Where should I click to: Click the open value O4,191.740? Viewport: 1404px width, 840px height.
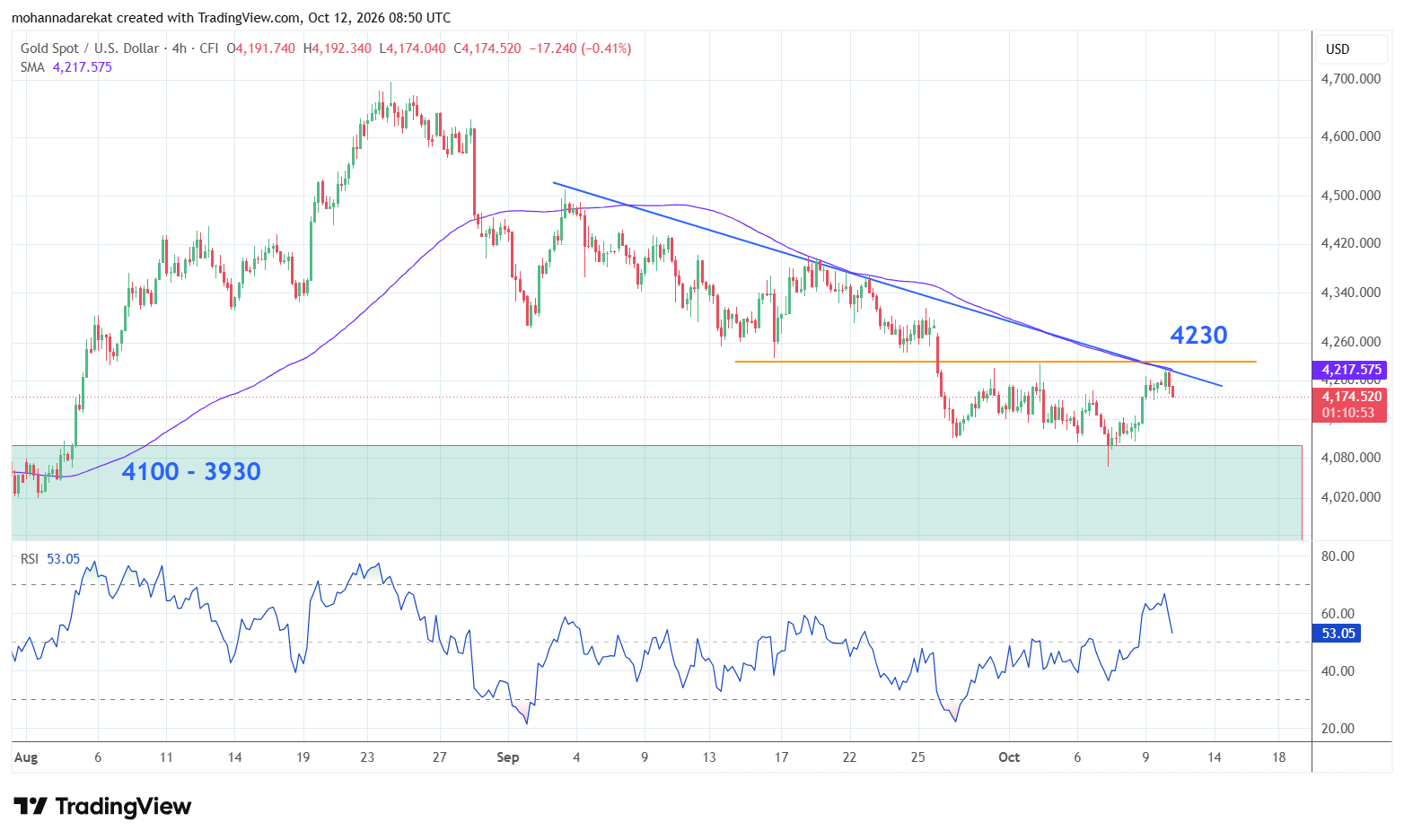[x=260, y=48]
